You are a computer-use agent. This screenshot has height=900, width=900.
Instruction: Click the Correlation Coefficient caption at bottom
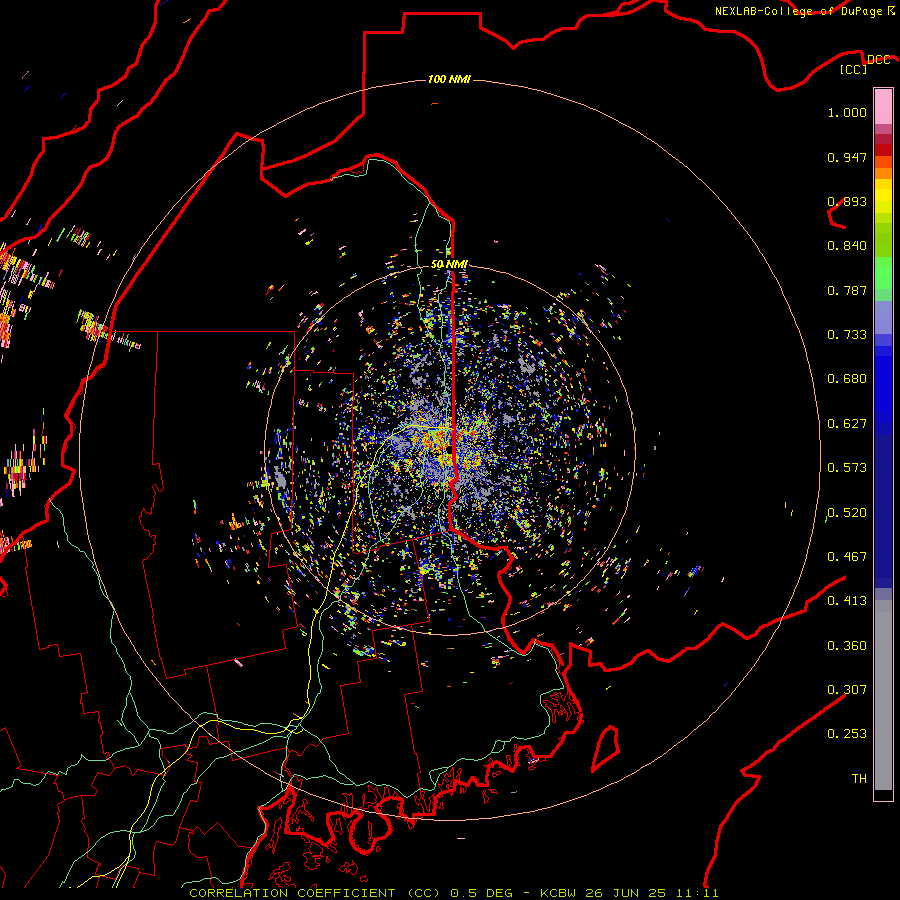[453, 893]
